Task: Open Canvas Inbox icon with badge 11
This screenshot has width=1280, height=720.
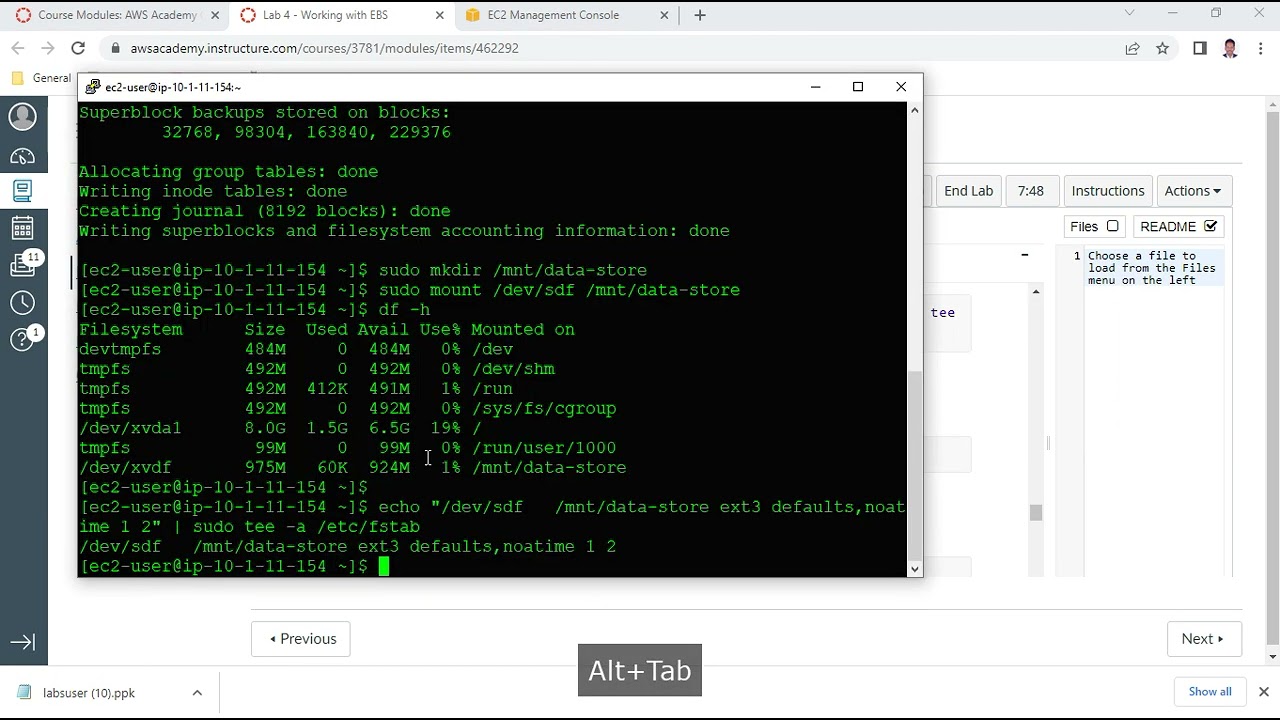Action: point(22,265)
